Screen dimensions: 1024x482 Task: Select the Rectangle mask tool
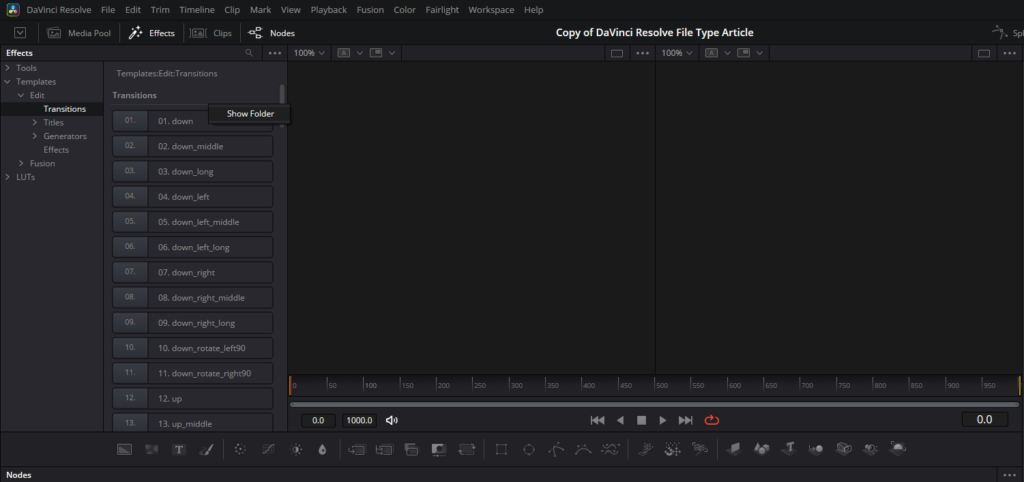pyautogui.click(x=501, y=449)
